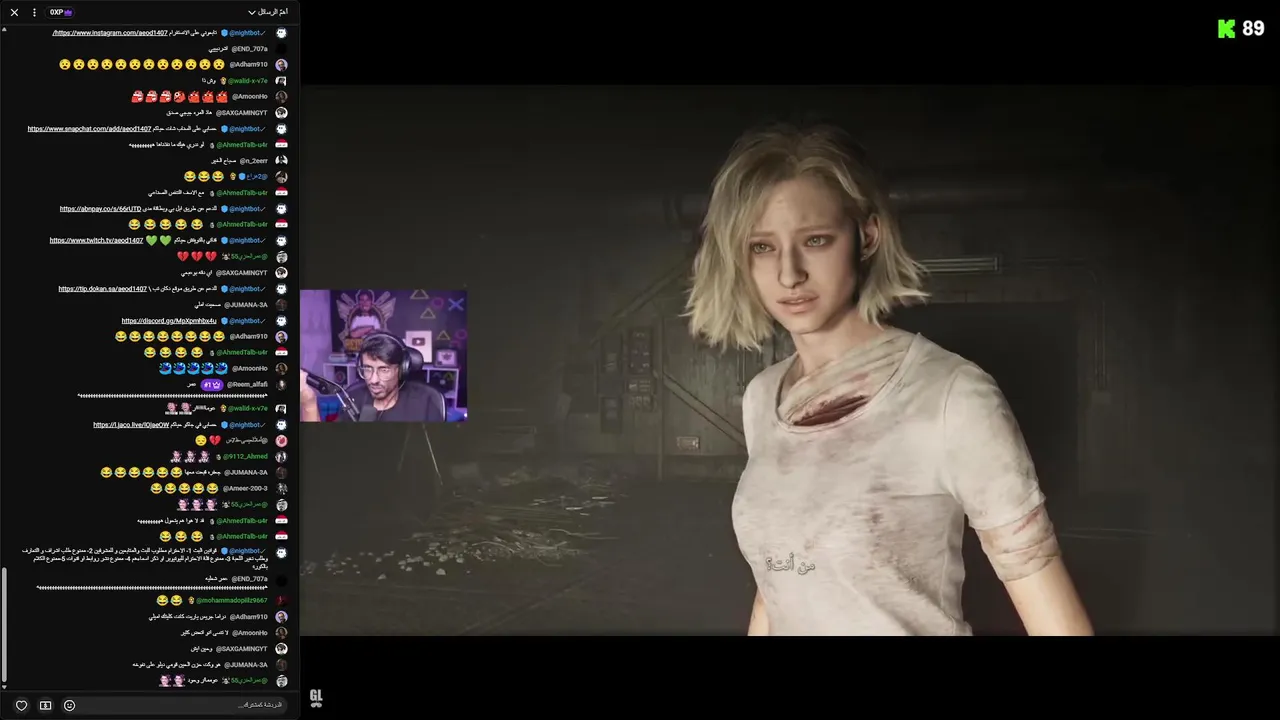
Task: Open the emoji picker icon
Action: click(x=69, y=705)
